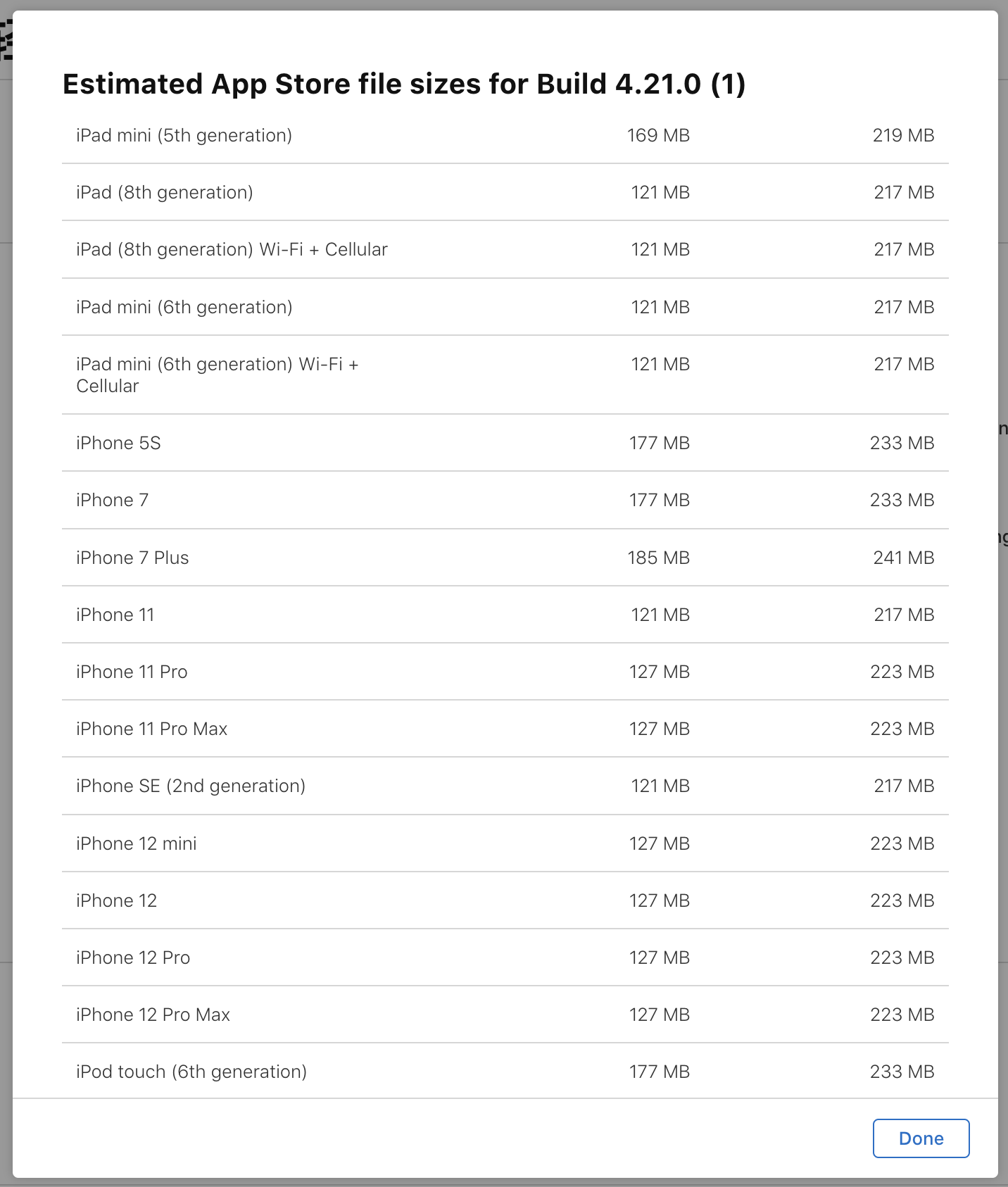This screenshot has width=1008, height=1187.
Task: Click the iPhone 7 device name
Action: click(x=112, y=500)
